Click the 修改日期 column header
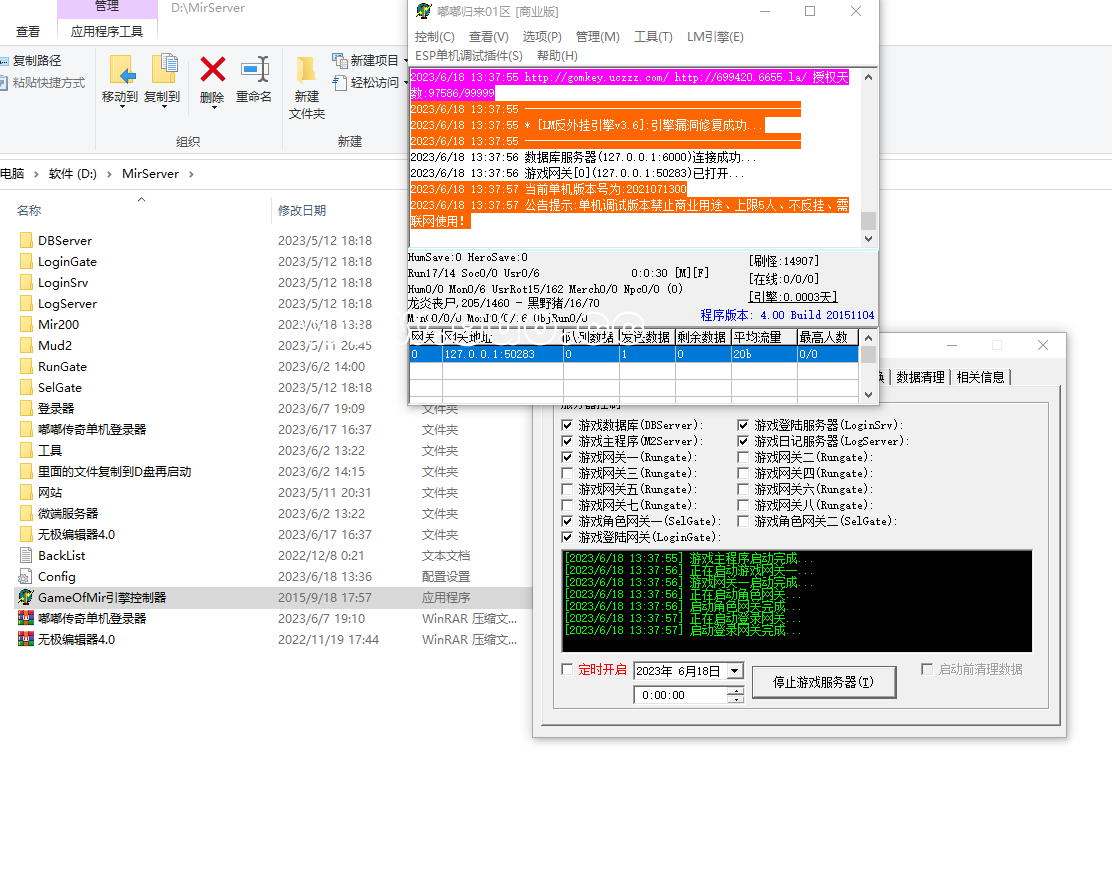This screenshot has height=883, width=1112. tap(302, 211)
